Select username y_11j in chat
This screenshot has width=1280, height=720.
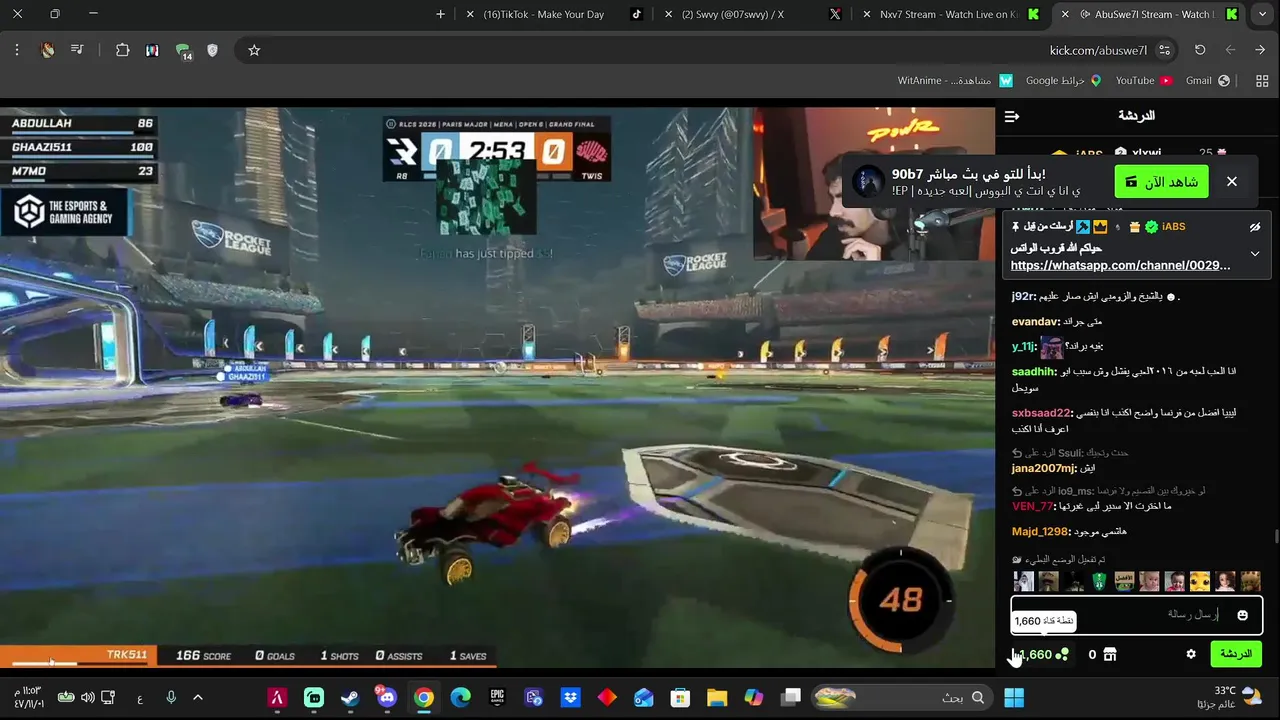1024,346
